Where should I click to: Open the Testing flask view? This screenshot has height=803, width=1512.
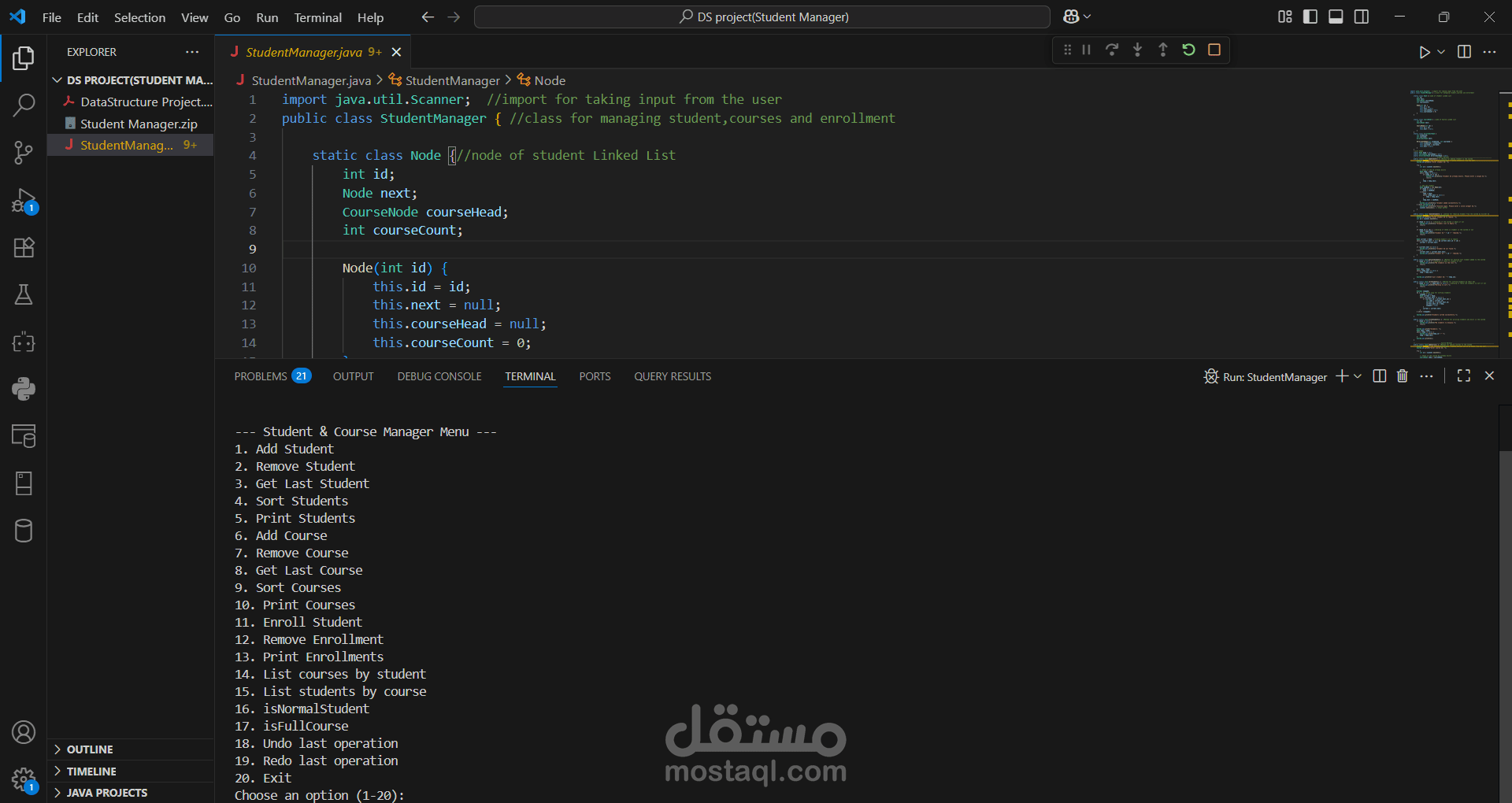pyautogui.click(x=24, y=295)
